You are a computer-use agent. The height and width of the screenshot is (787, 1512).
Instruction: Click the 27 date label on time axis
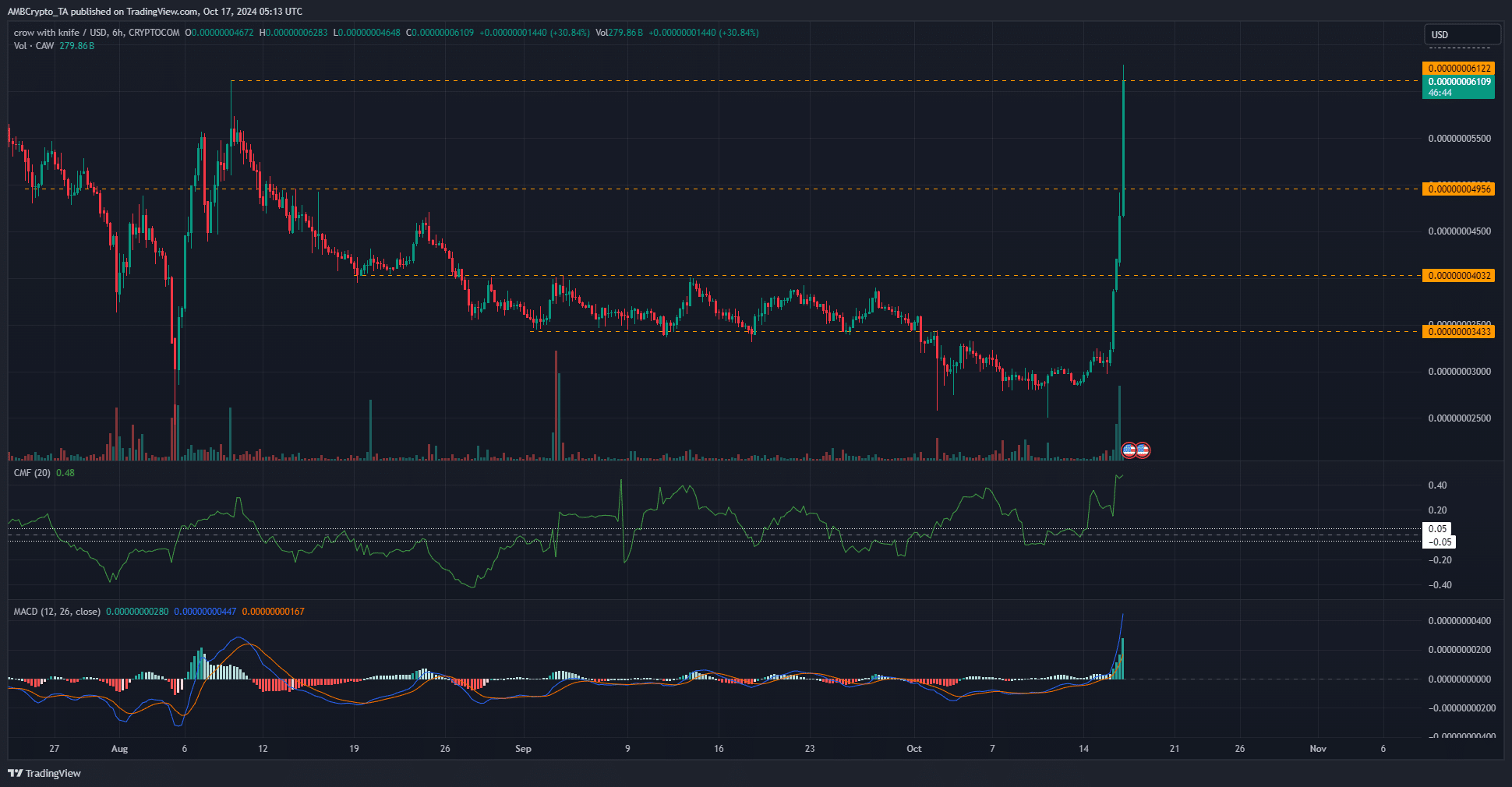coord(54,749)
